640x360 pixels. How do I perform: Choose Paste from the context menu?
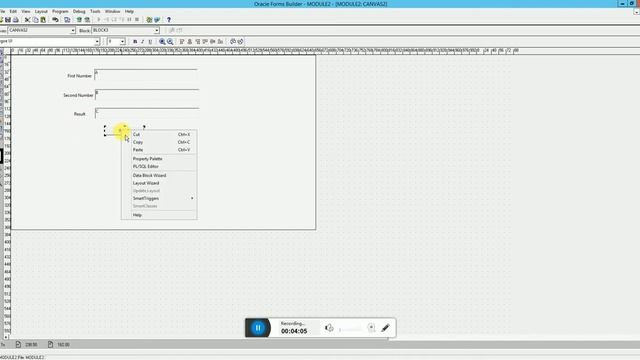click(159, 150)
